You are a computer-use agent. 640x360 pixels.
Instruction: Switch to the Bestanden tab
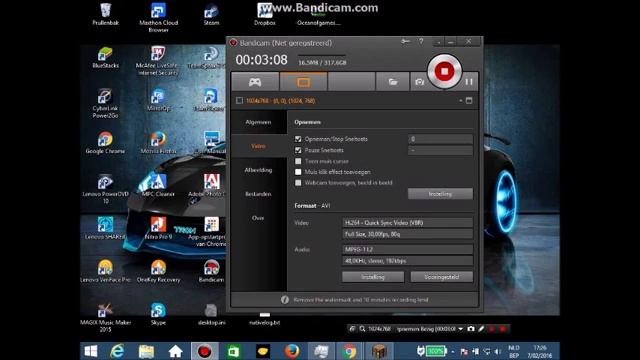(258, 194)
